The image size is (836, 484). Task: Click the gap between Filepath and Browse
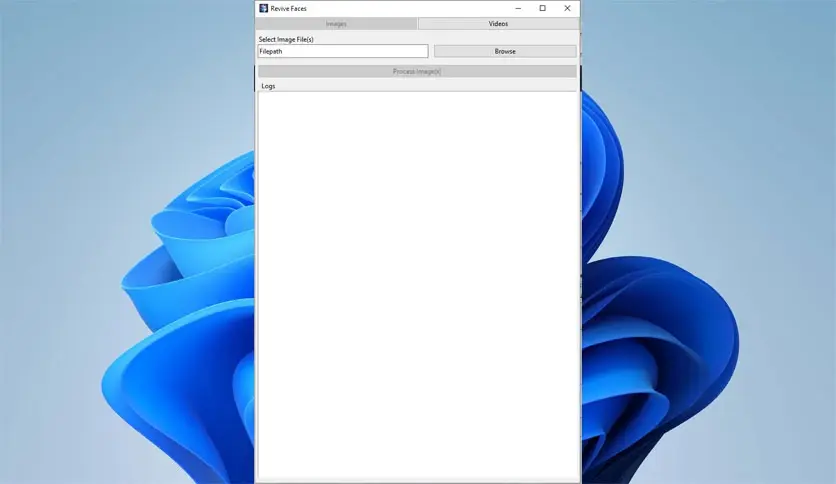pos(431,51)
